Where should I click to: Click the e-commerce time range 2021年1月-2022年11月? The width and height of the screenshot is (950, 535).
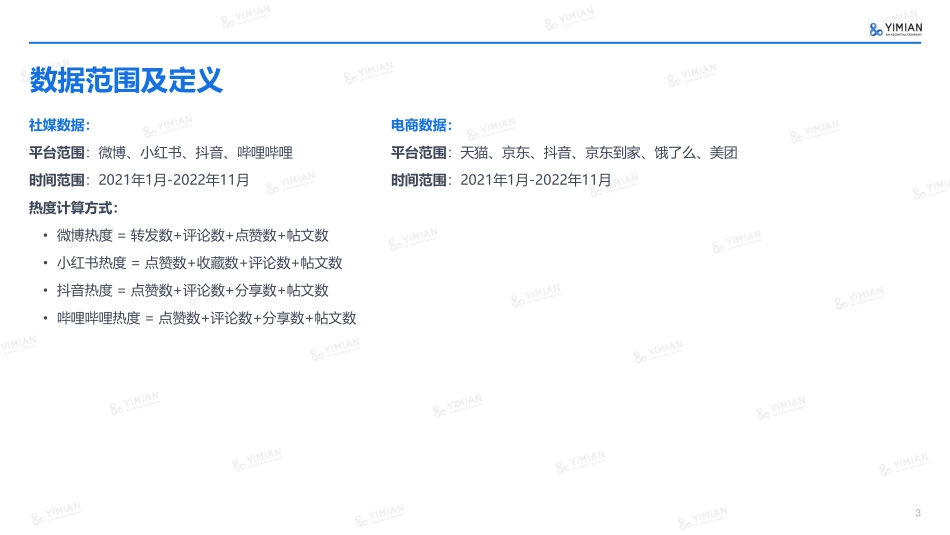click(536, 180)
